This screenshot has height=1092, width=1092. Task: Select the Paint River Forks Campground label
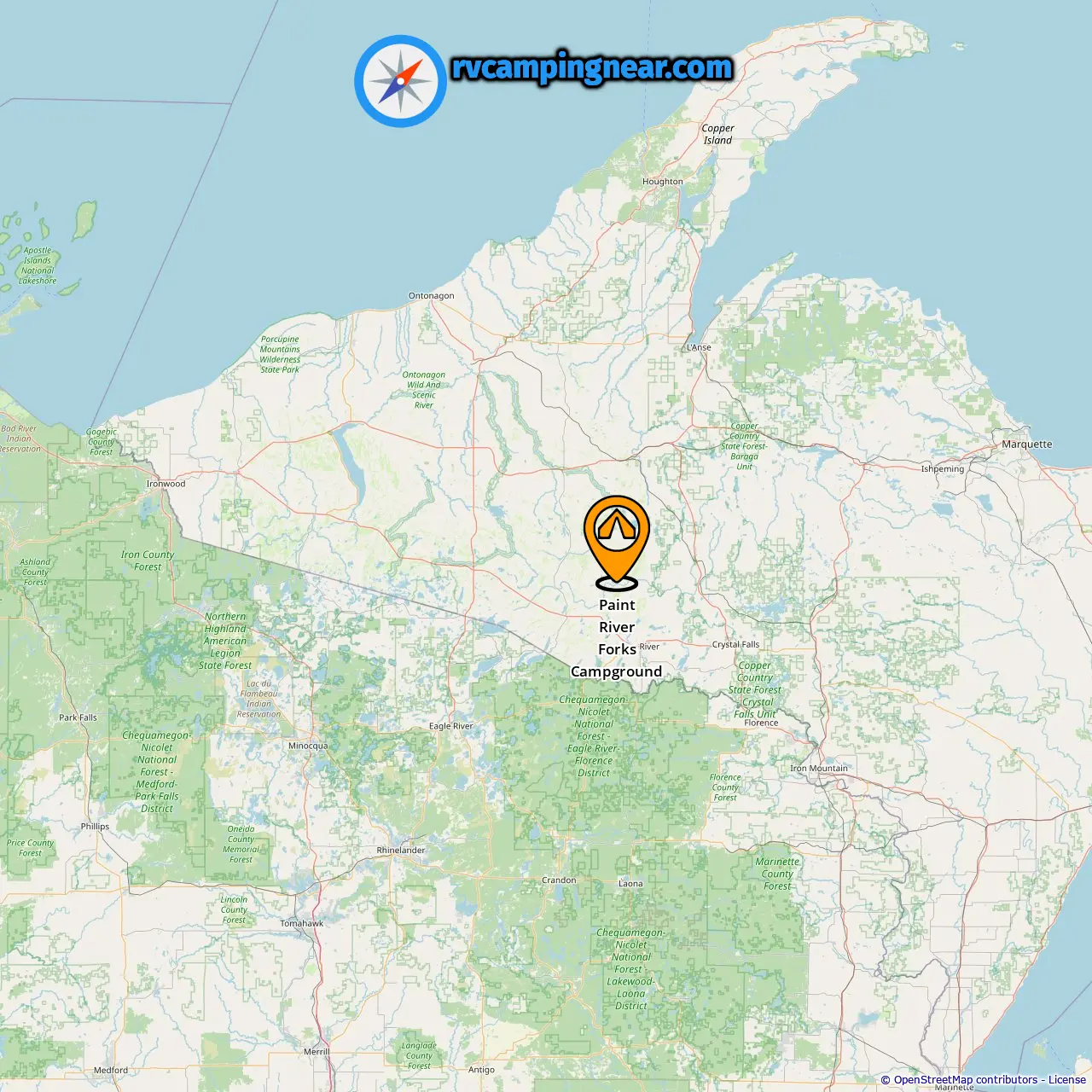coord(616,638)
